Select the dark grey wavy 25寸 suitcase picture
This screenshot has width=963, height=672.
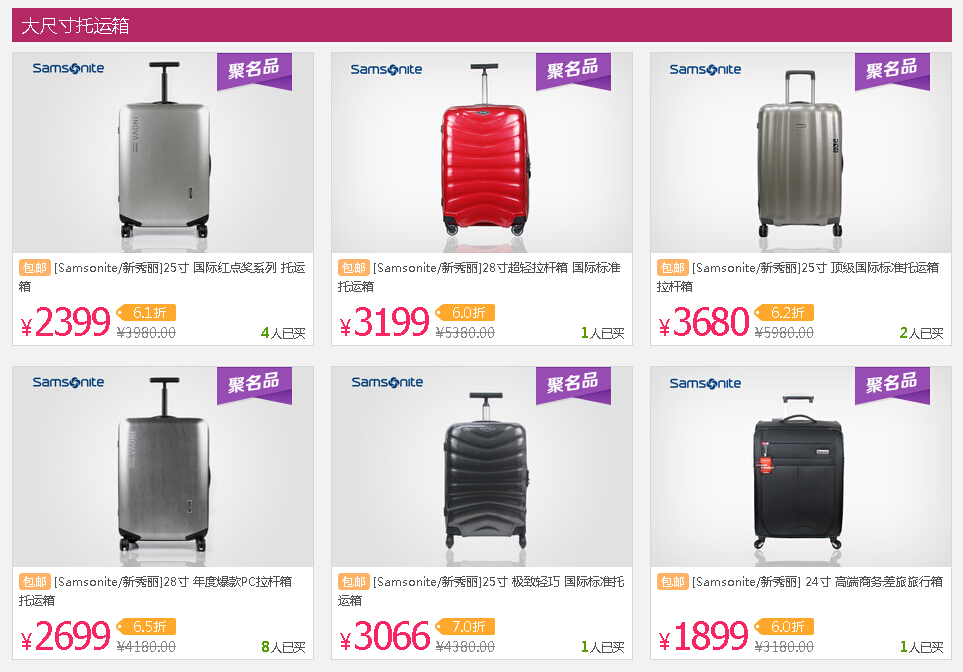click(482, 467)
